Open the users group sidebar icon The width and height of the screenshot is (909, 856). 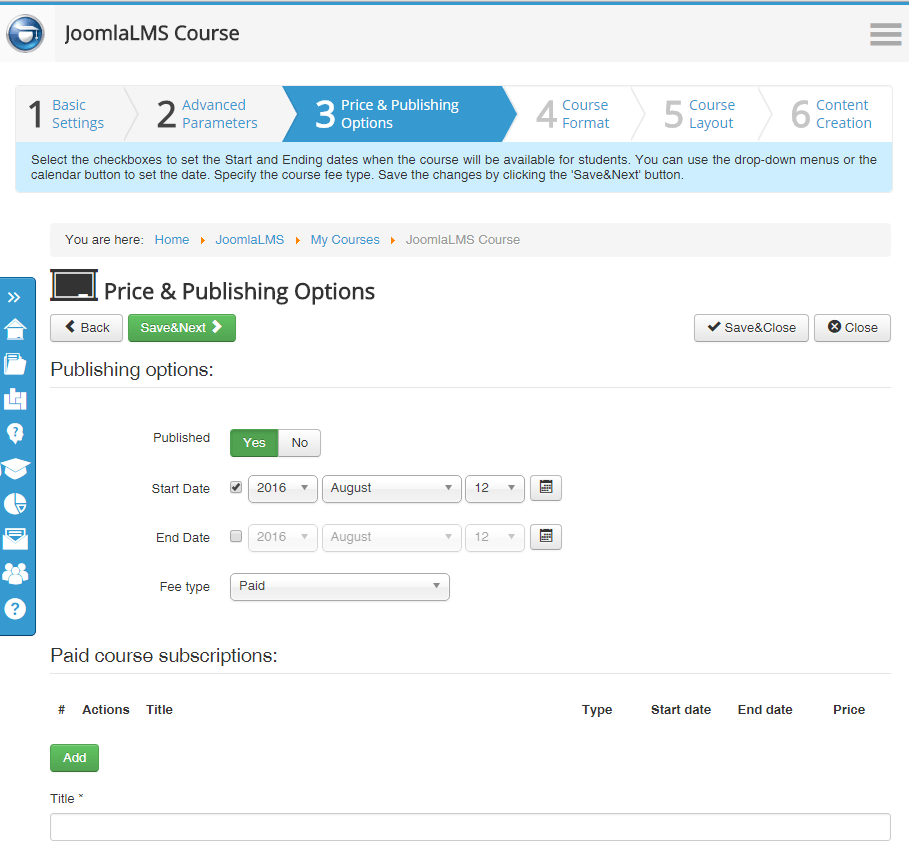(x=15, y=574)
